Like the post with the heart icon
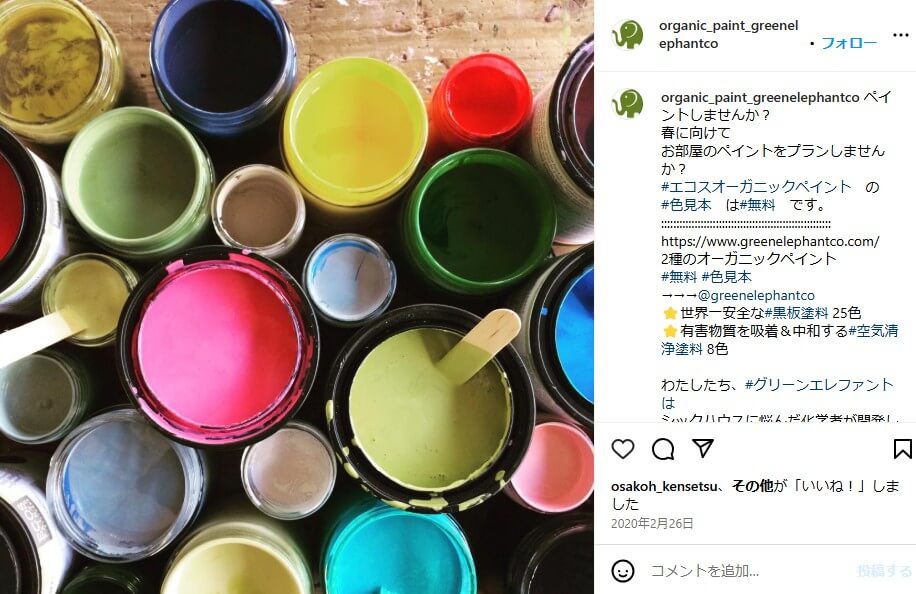 click(623, 449)
